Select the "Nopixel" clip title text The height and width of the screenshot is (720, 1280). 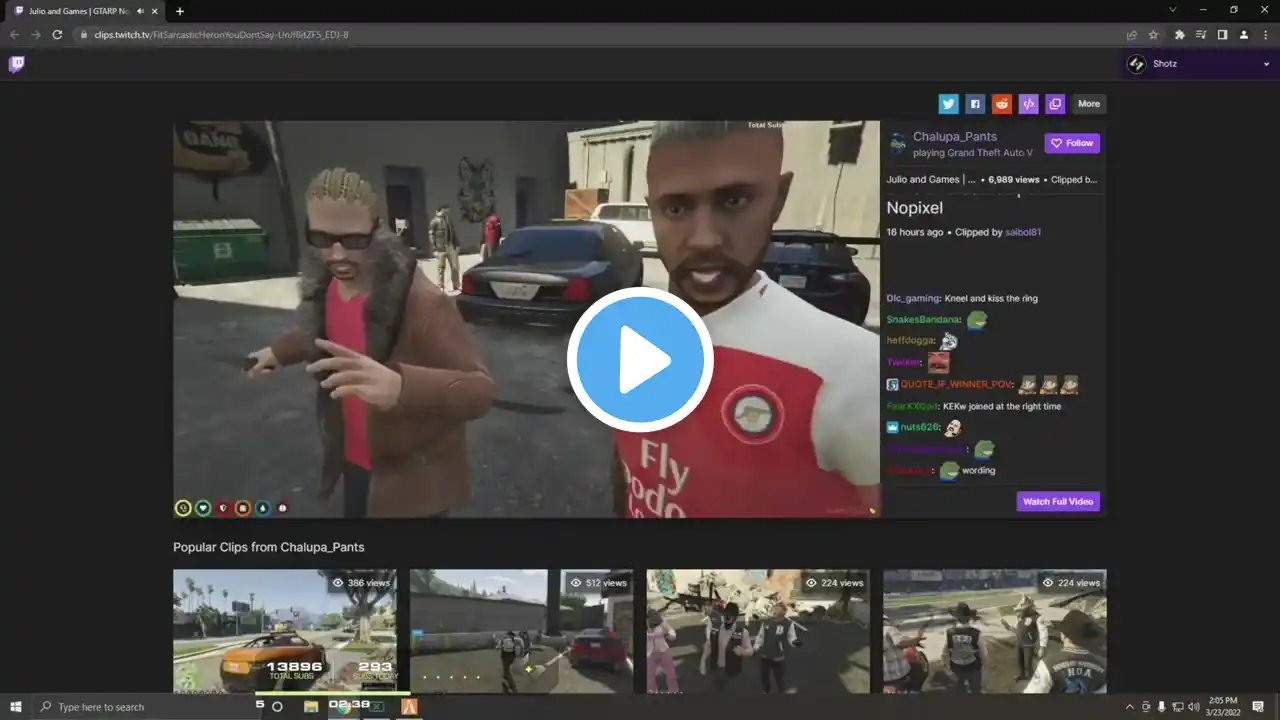pyautogui.click(x=915, y=208)
